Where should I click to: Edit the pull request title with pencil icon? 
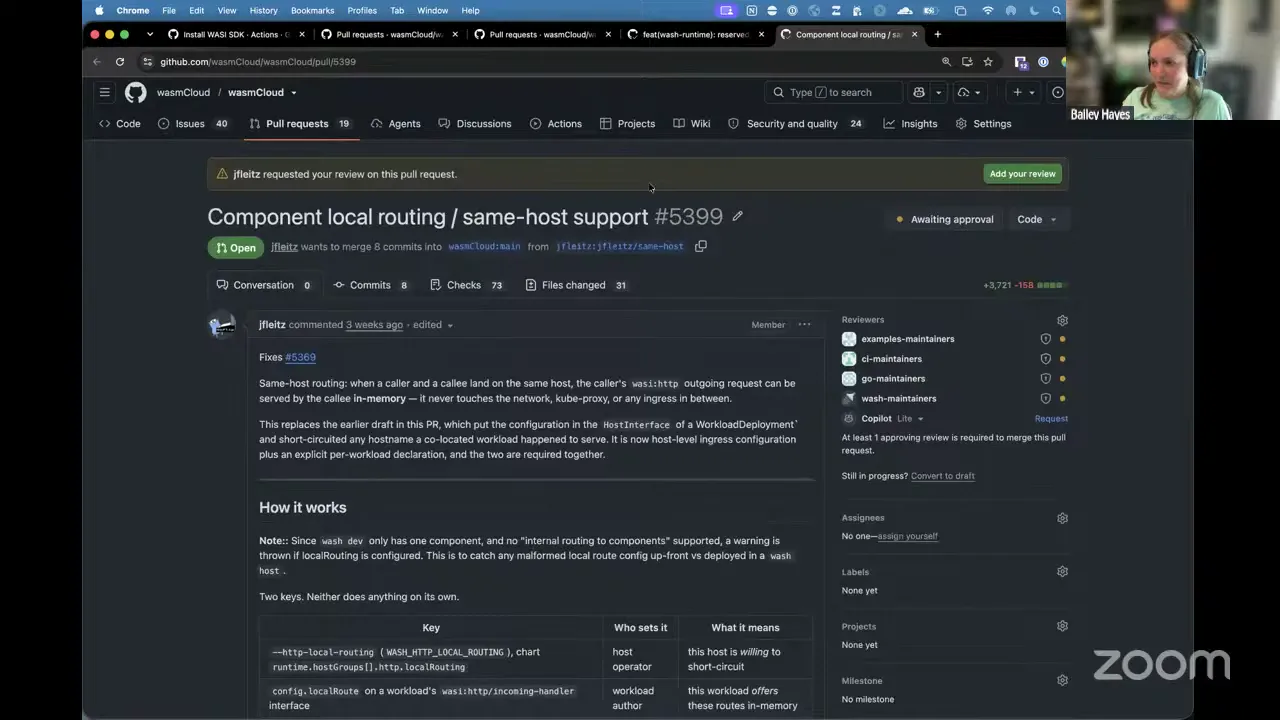[737, 216]
